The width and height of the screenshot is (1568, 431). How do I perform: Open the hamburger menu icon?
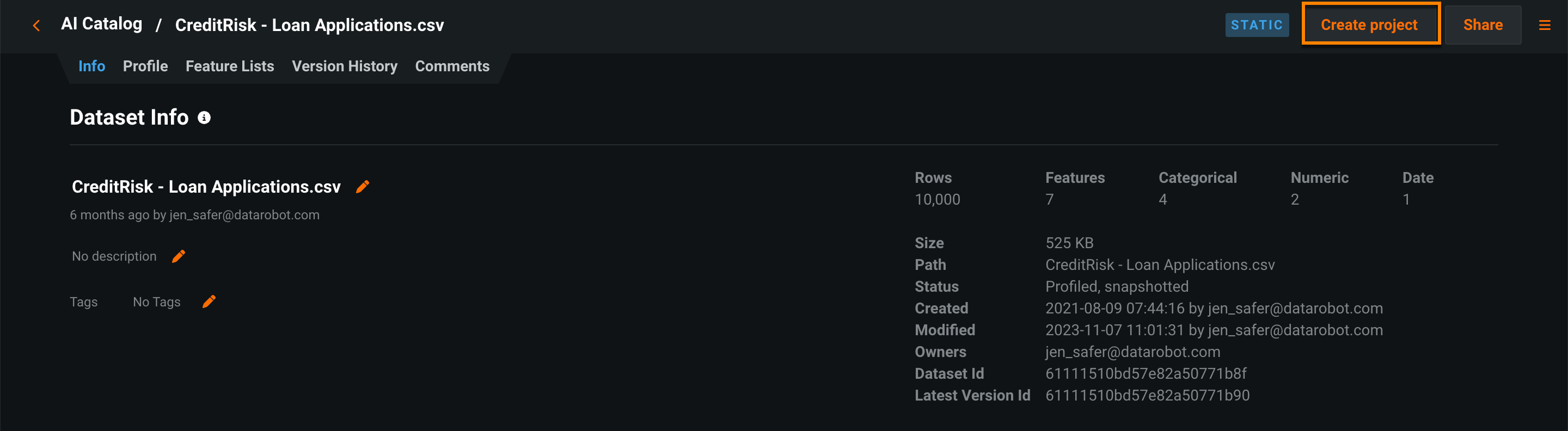pyautogui.click(x=1544, y=26)
